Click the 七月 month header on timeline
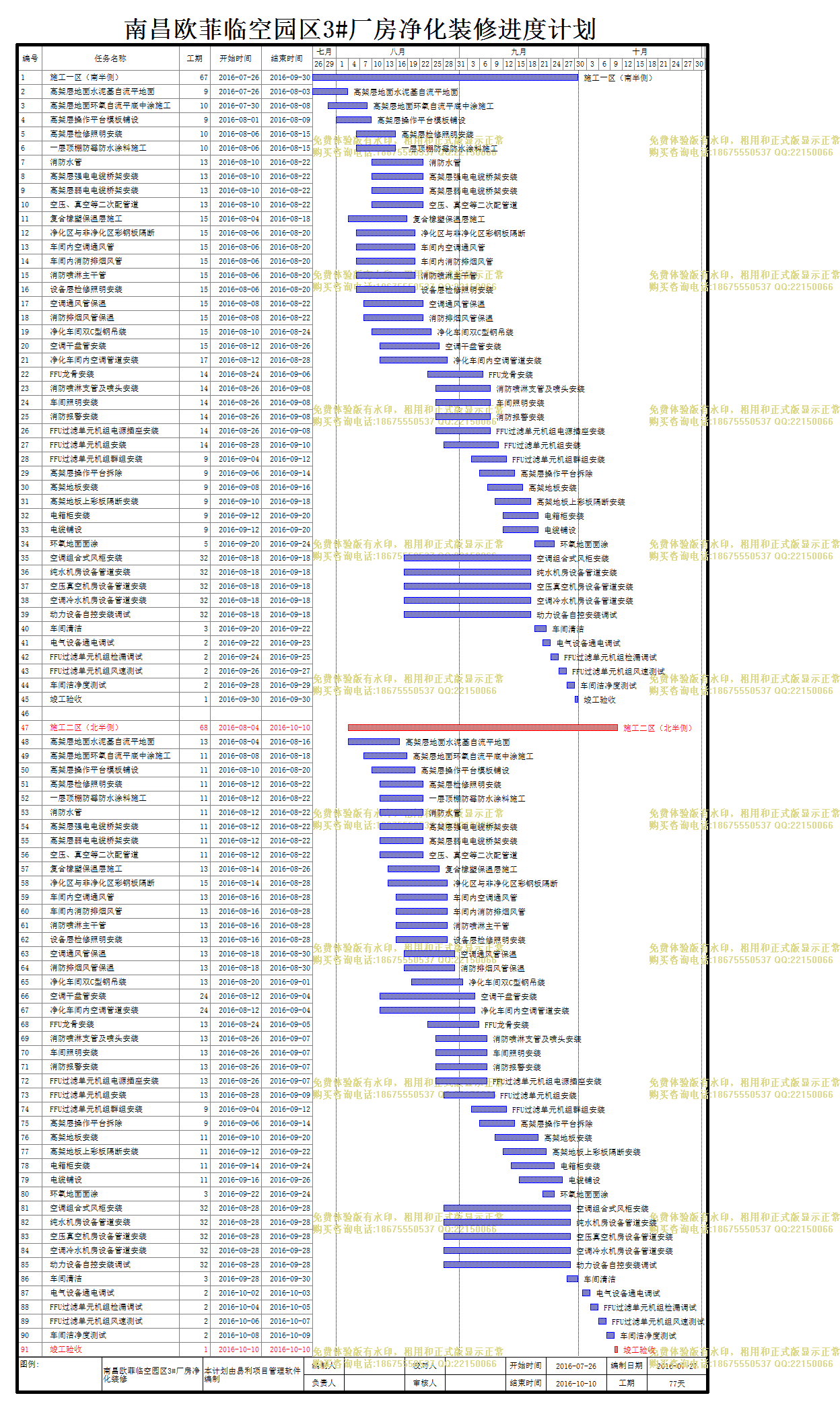The width and height of the screenshot is (840, 1408). click(x=324, y=52)
